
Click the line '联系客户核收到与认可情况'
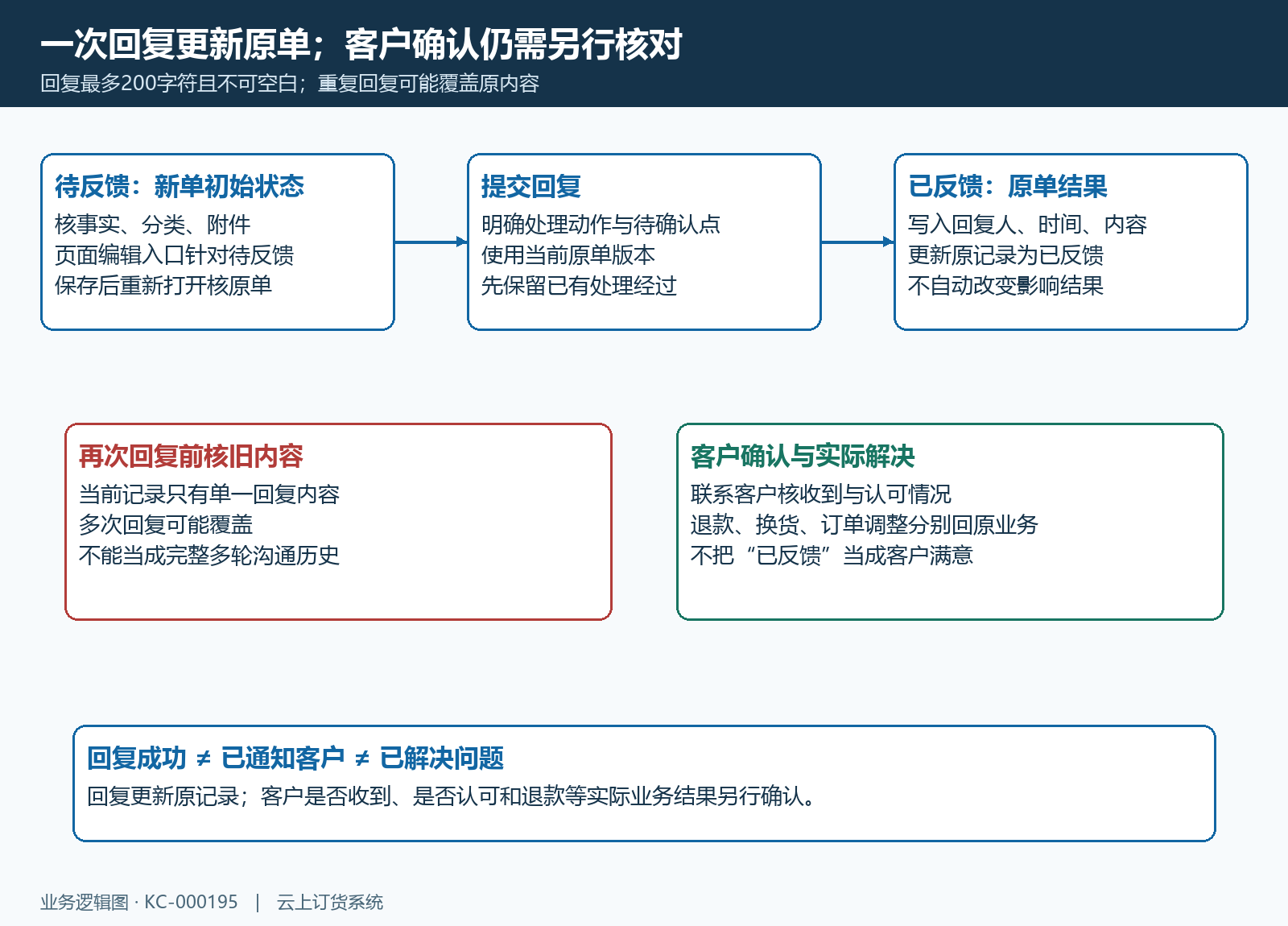pos(821,494)
